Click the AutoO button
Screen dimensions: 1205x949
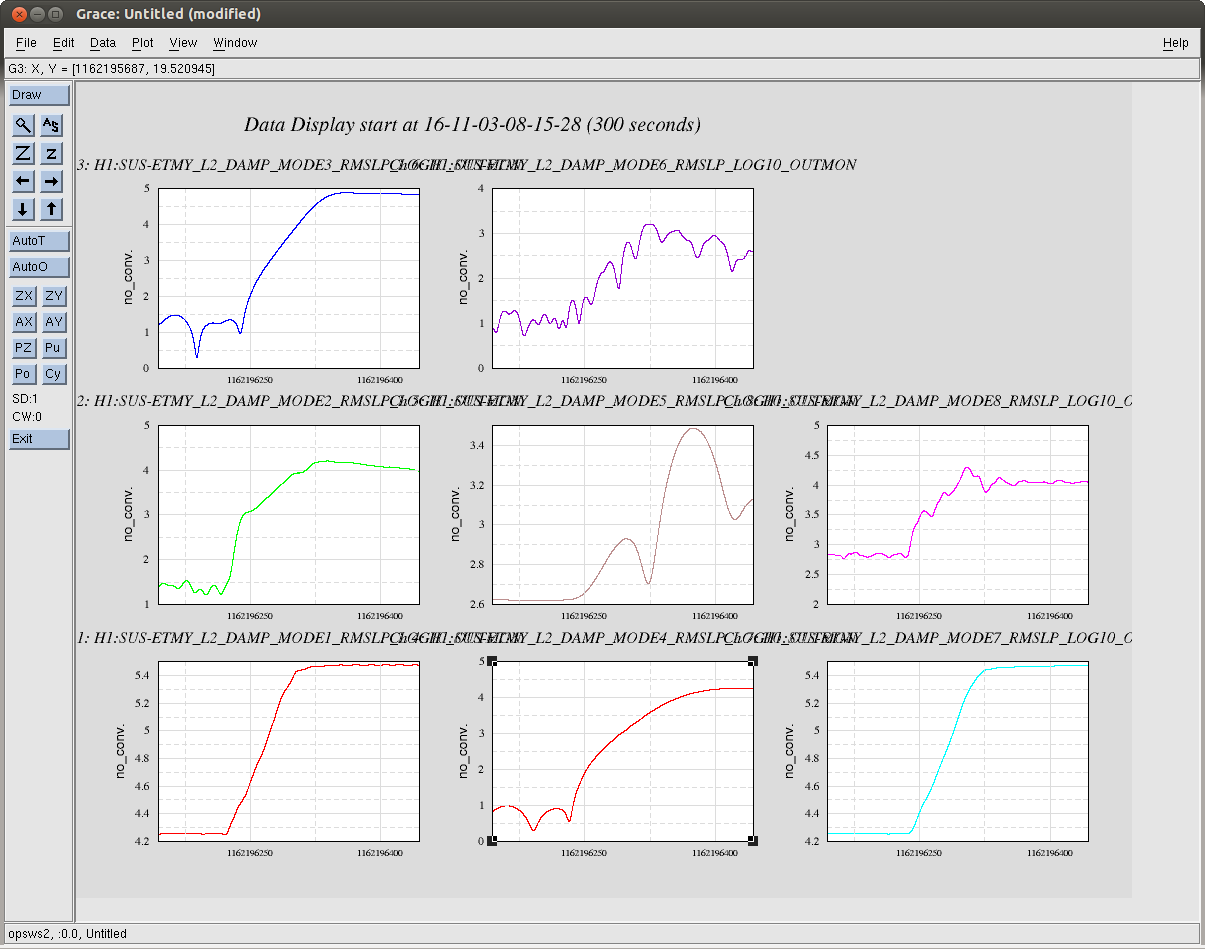click(x=40, y=267)
